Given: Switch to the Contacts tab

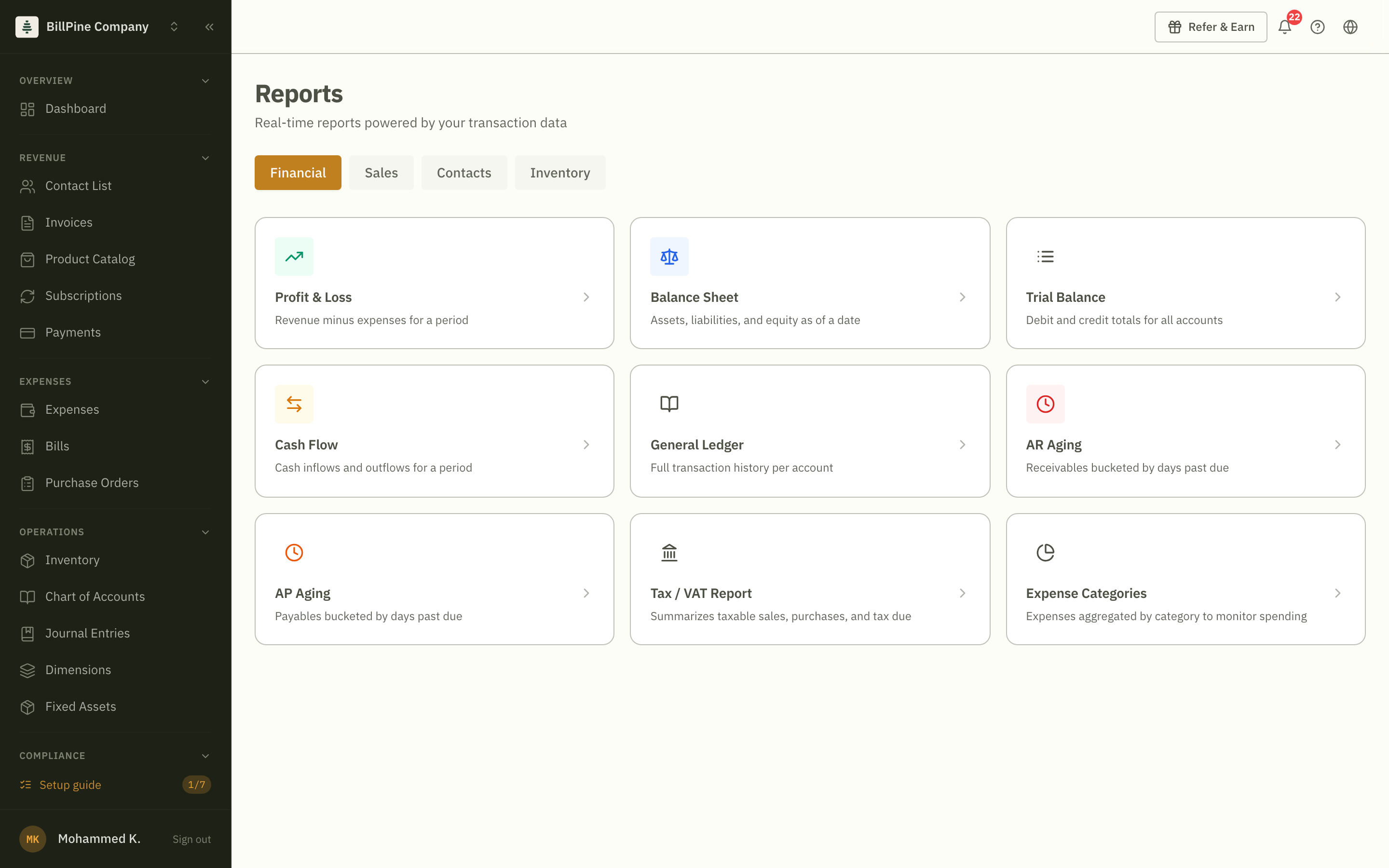Looking at the screenshot, I should pyautogui.click(x=464, y=173).
